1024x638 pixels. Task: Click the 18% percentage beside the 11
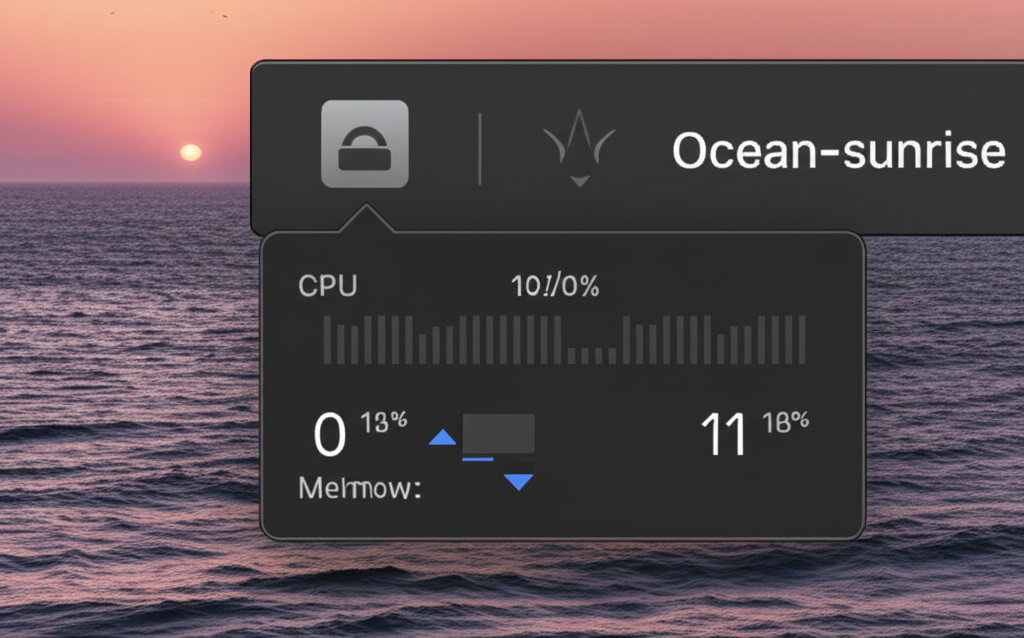[787, 420]
